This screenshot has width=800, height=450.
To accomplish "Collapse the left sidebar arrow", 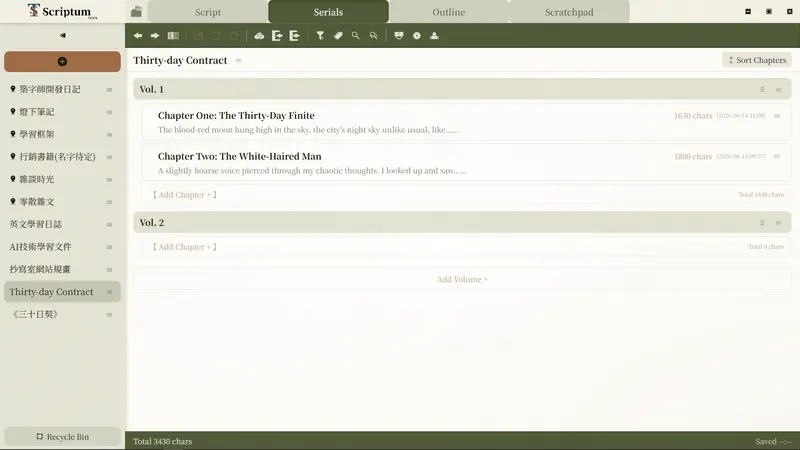I will click(x=63, y=36).
